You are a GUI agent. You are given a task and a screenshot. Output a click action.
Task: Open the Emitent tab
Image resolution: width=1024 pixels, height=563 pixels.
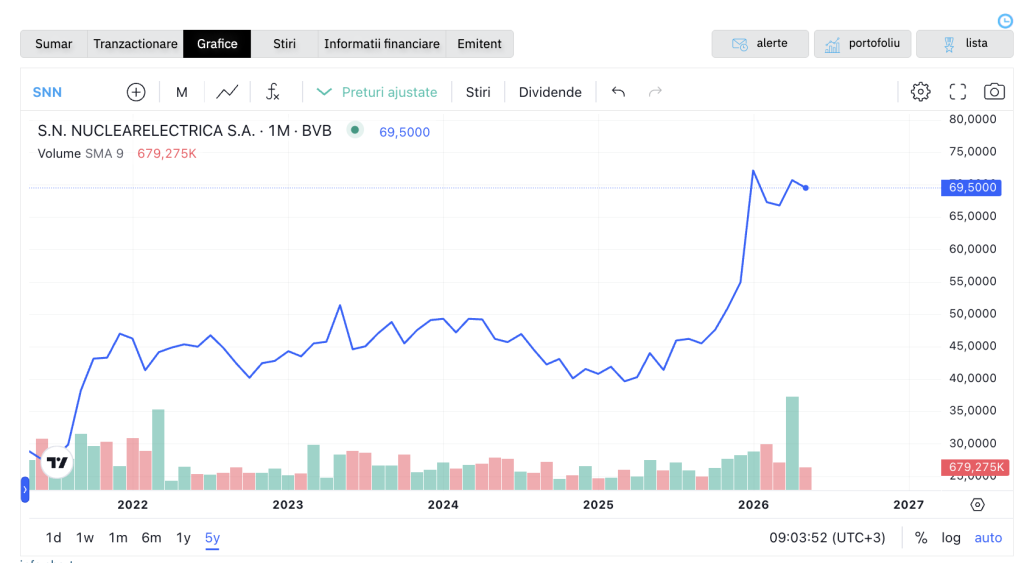(479, 44)
